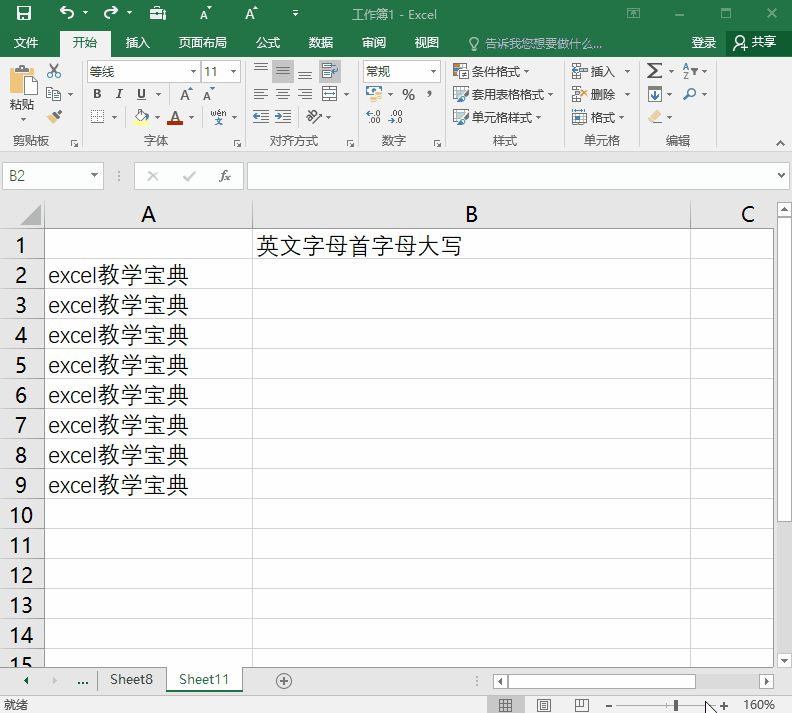Collapse the ribbon with the chevron
This screenshot has height=713, width=792.
780,143
